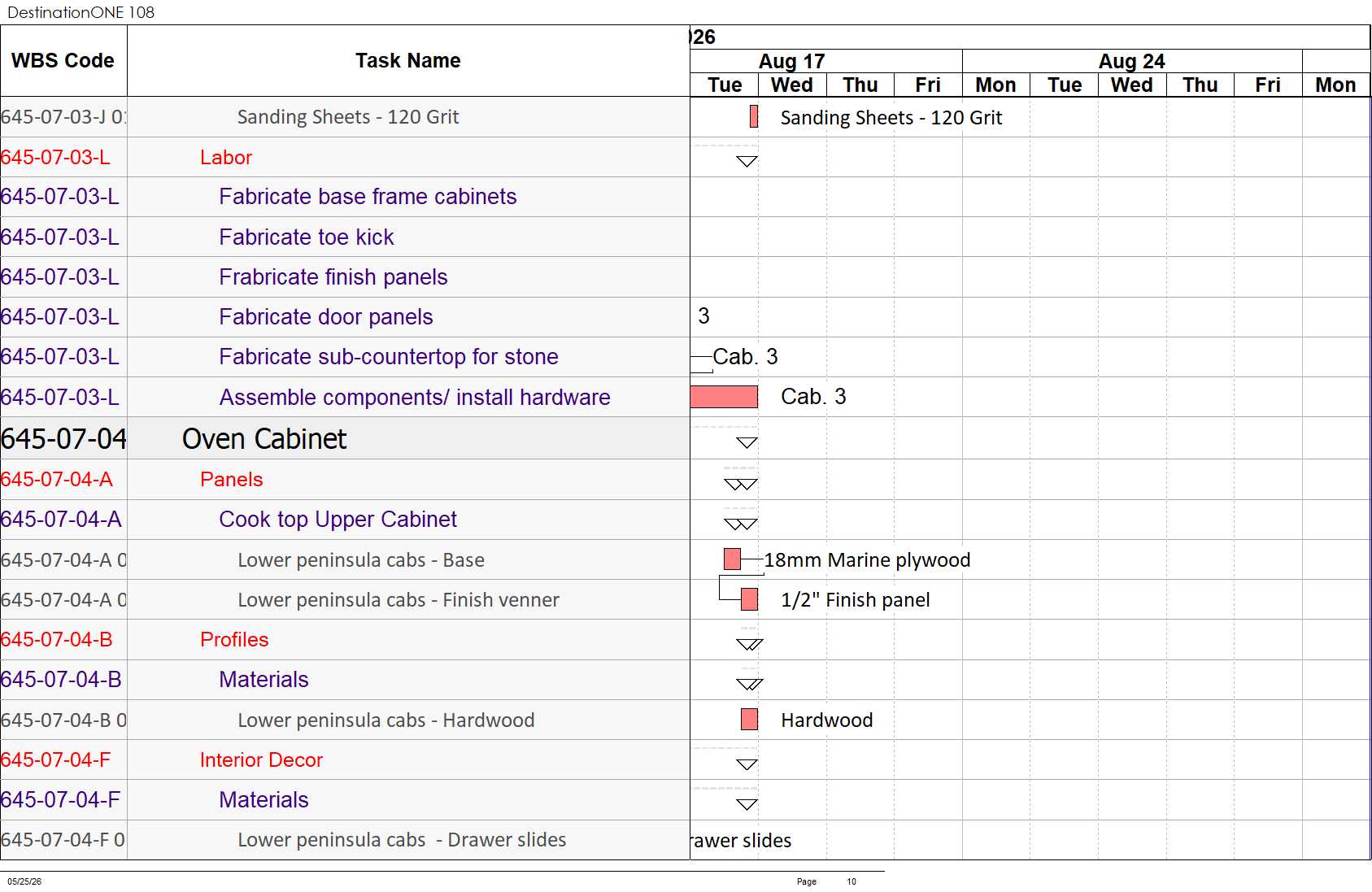Viewport: 1372px width, 892px height.
Task: Click the Fabricate toe kick task
Action: click(x=307, y=237)
